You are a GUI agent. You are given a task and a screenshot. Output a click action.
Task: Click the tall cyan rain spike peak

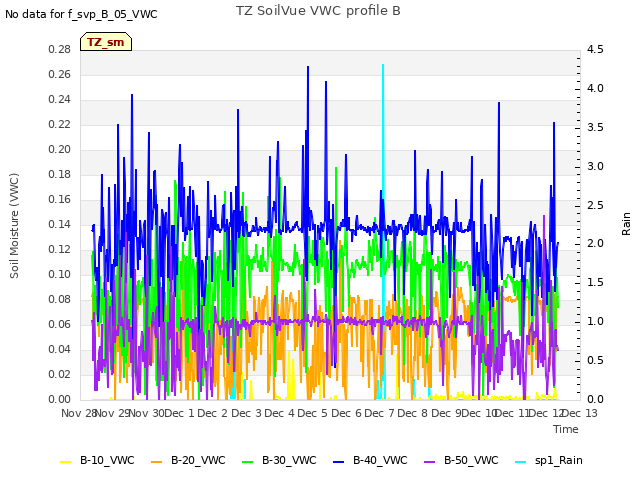pyautogui.click(x=383, y=65)
